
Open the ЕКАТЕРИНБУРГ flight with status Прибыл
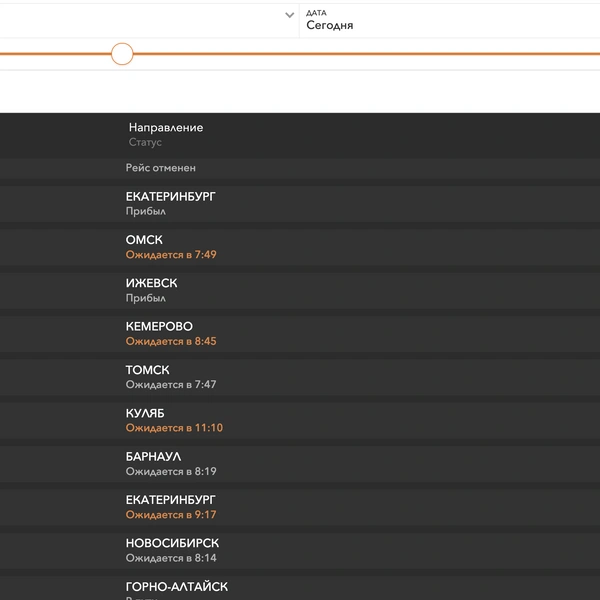300,204
